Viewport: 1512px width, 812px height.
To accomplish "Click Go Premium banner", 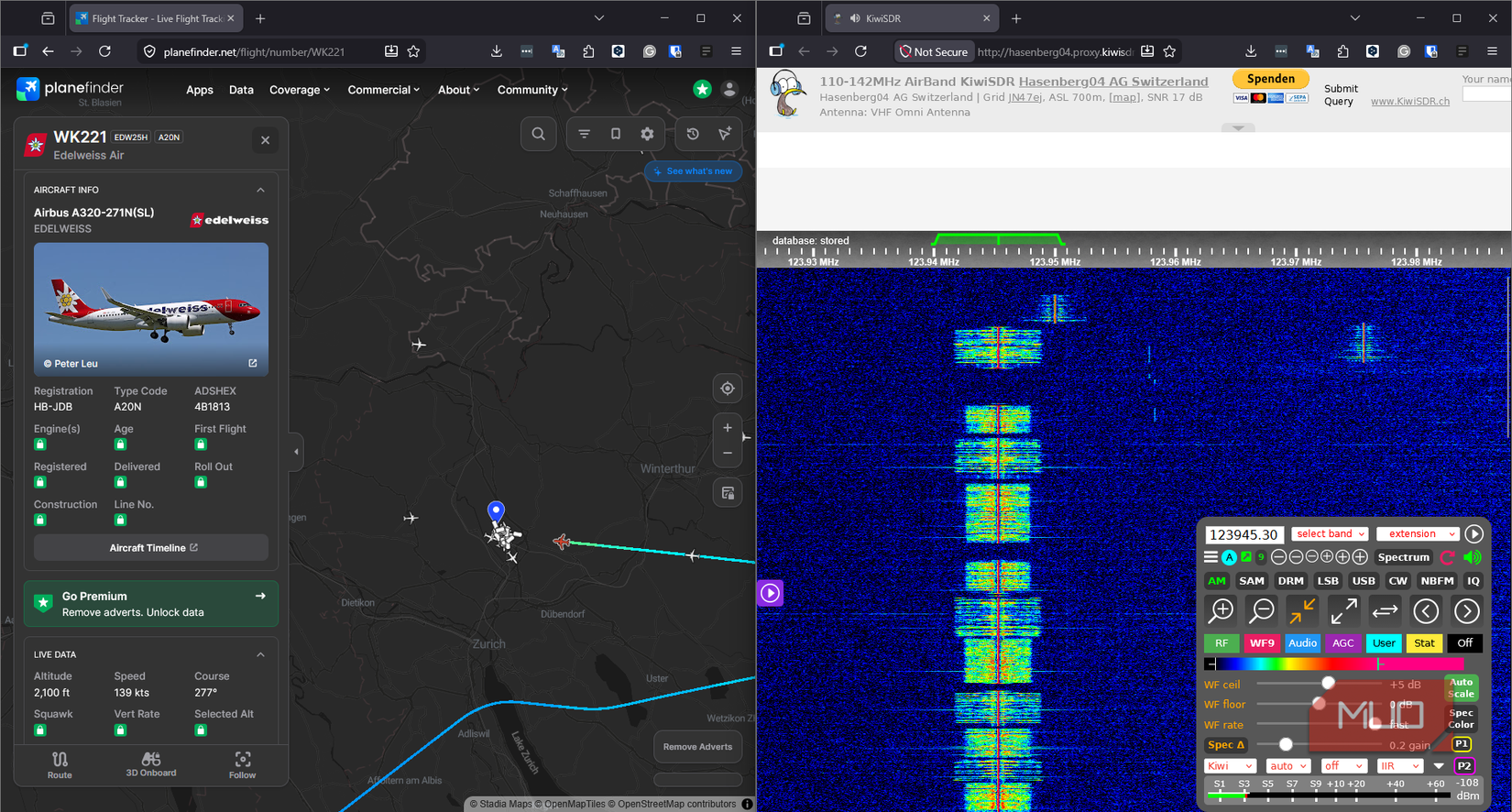I will [151, 604].
